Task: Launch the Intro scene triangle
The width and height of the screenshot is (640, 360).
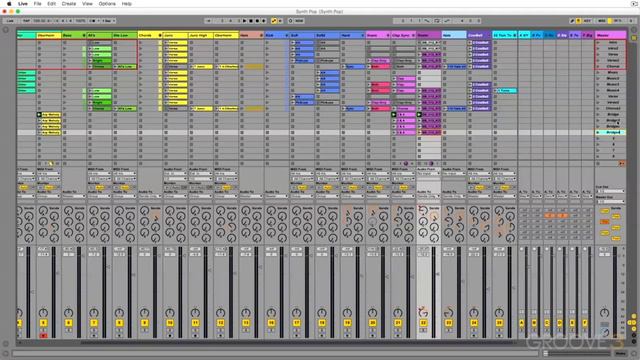Action: pos(598,42)
